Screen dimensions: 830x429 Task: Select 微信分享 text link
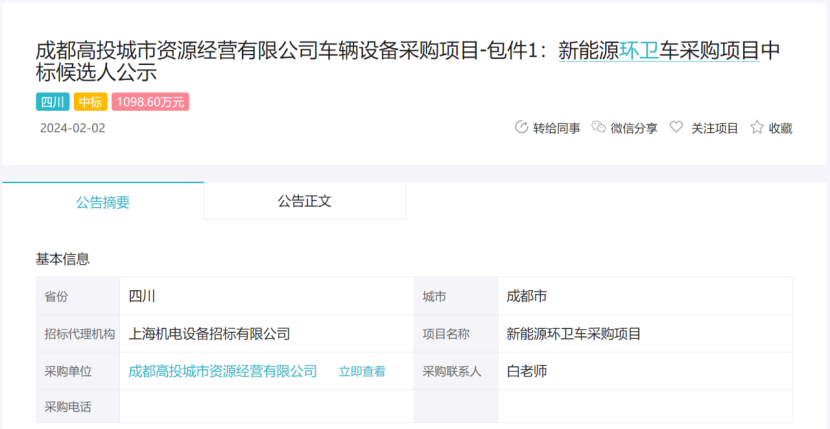click(634, 128)
